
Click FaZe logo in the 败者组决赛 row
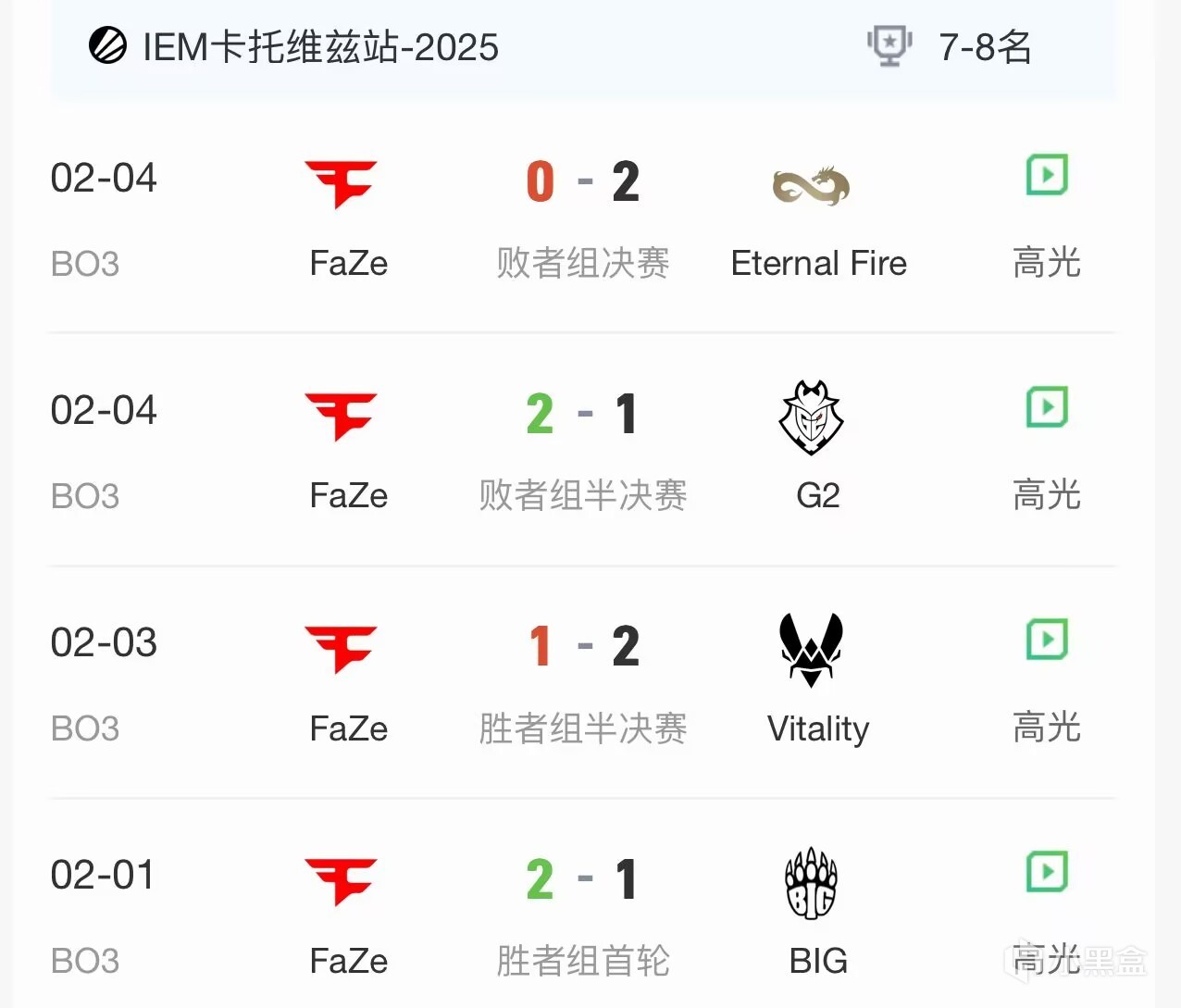(x=342, y=184)
